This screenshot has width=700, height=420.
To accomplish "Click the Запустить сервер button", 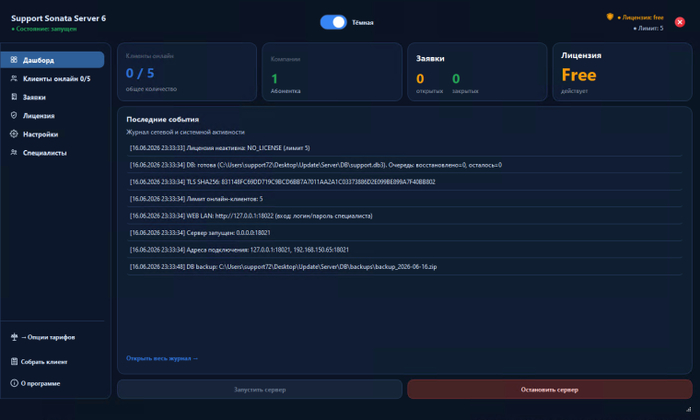I will [x=260, y=389].
